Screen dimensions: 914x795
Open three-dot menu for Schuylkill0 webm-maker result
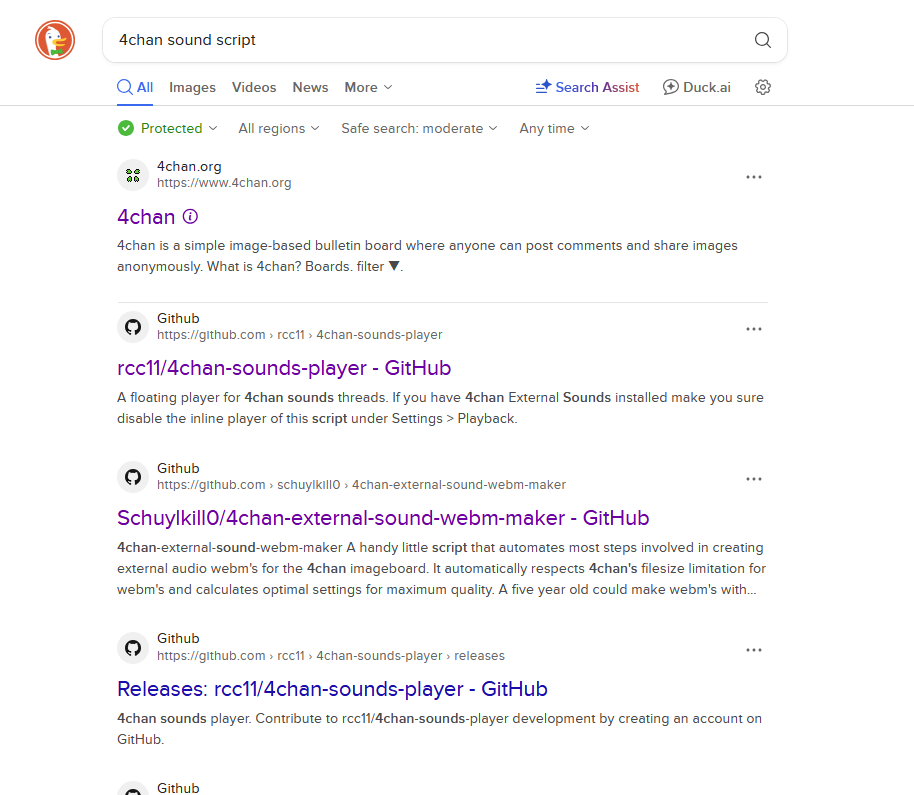point(754,479)
